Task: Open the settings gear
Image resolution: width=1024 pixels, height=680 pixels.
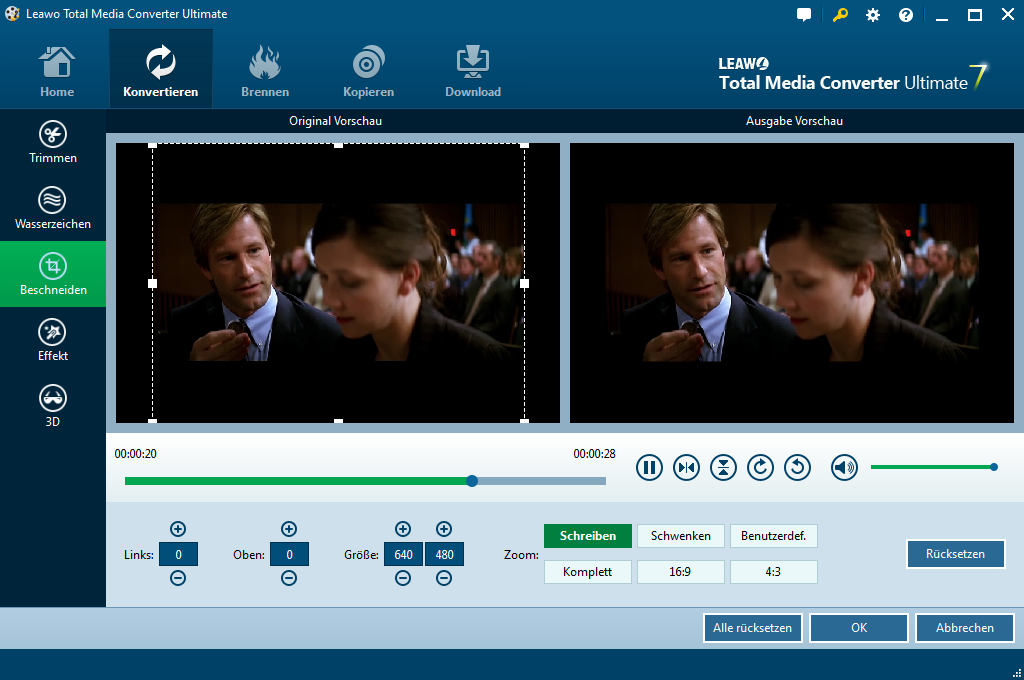Action: point(872,14)
